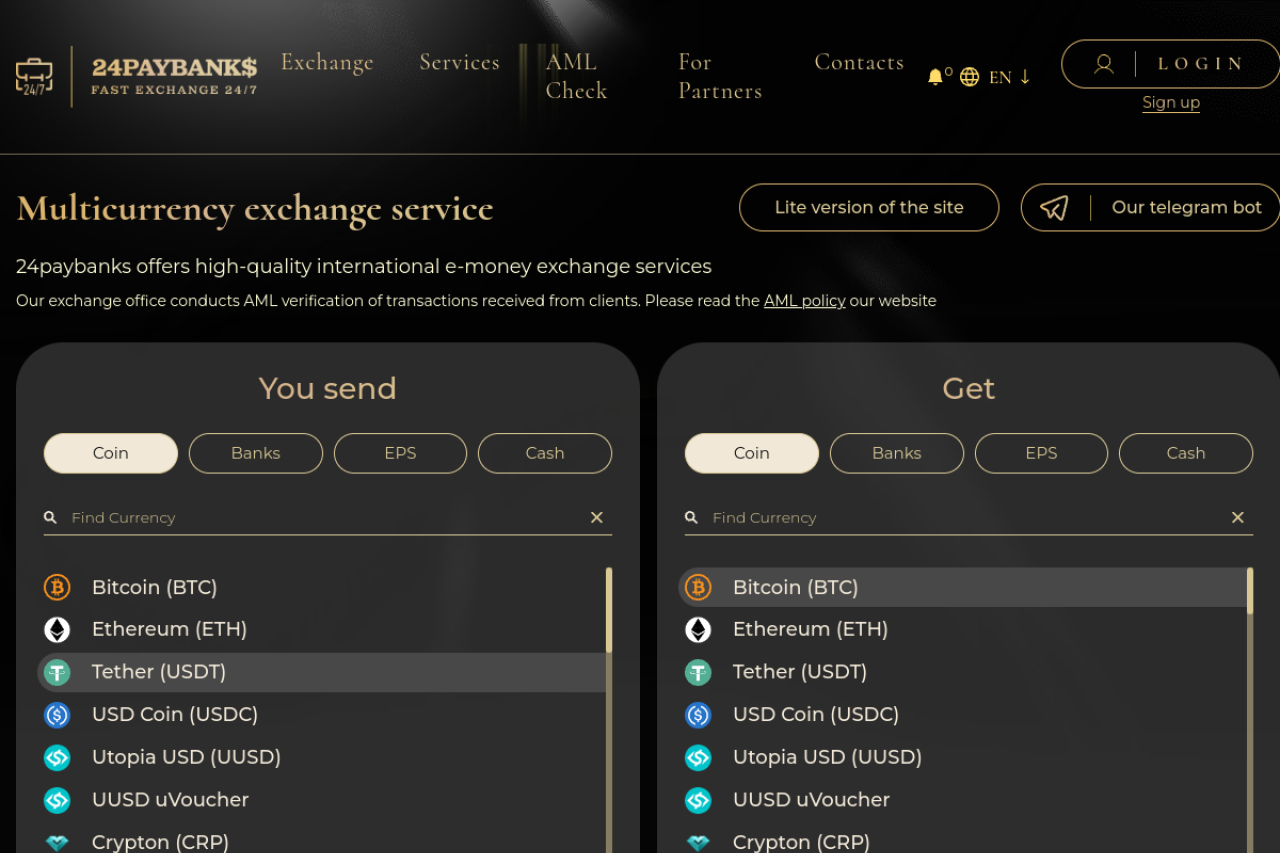Open the notifications bell icon
Viewport: 1280px width, 853px height.
(935, 77)
